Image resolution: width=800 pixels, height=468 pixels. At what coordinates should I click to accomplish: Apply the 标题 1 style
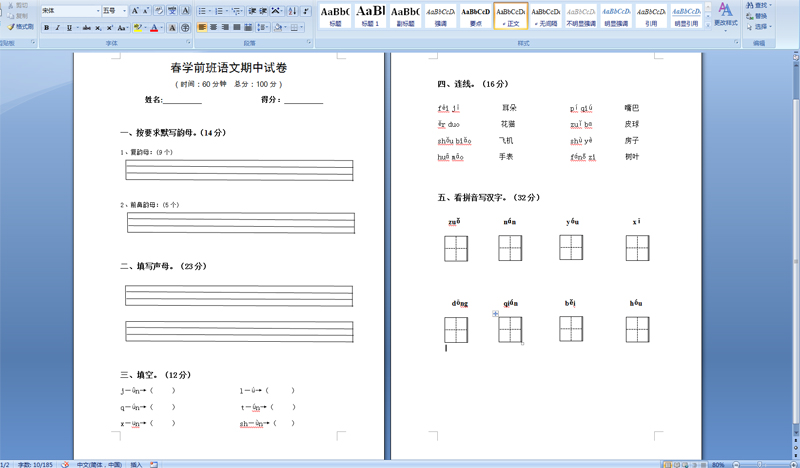(370, 15)
